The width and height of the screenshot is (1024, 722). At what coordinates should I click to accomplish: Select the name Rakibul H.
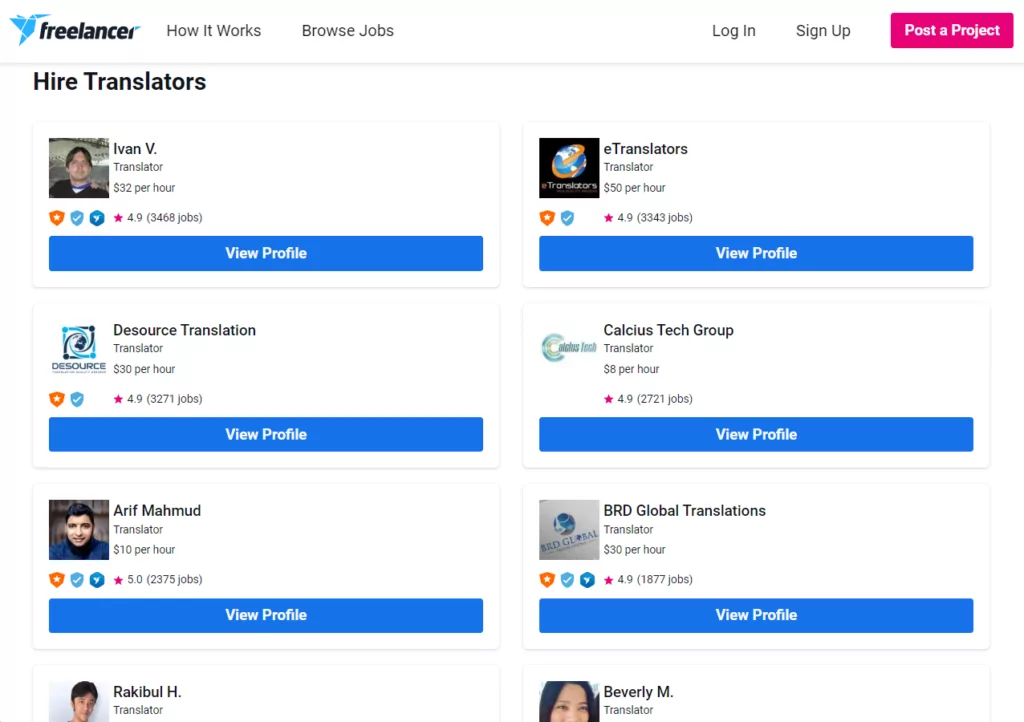147,691
